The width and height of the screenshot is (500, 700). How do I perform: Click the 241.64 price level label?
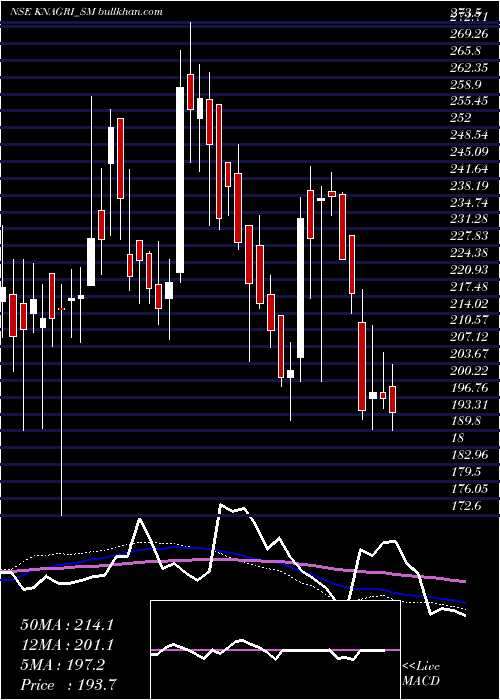click(468, 169)
